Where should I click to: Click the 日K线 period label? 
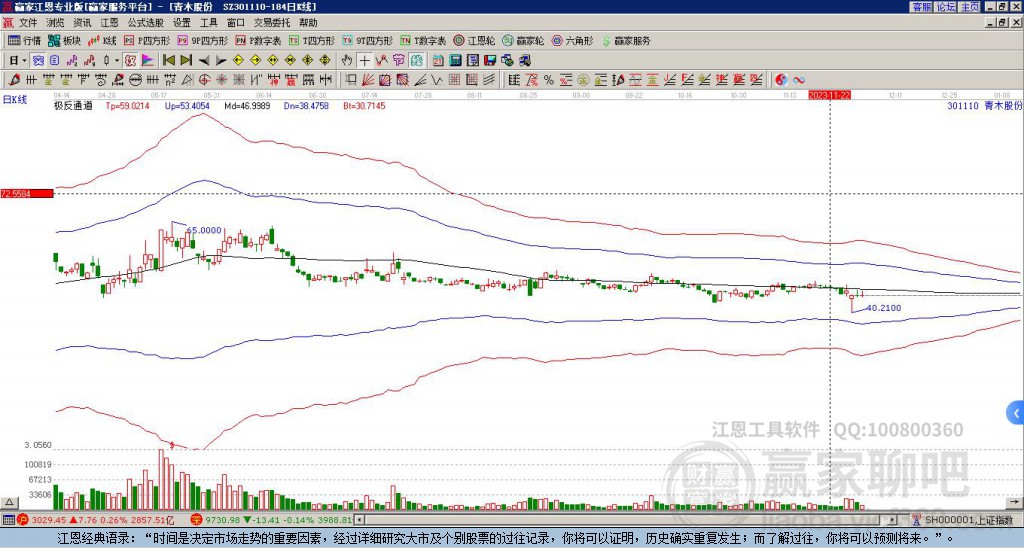point(15,100)
